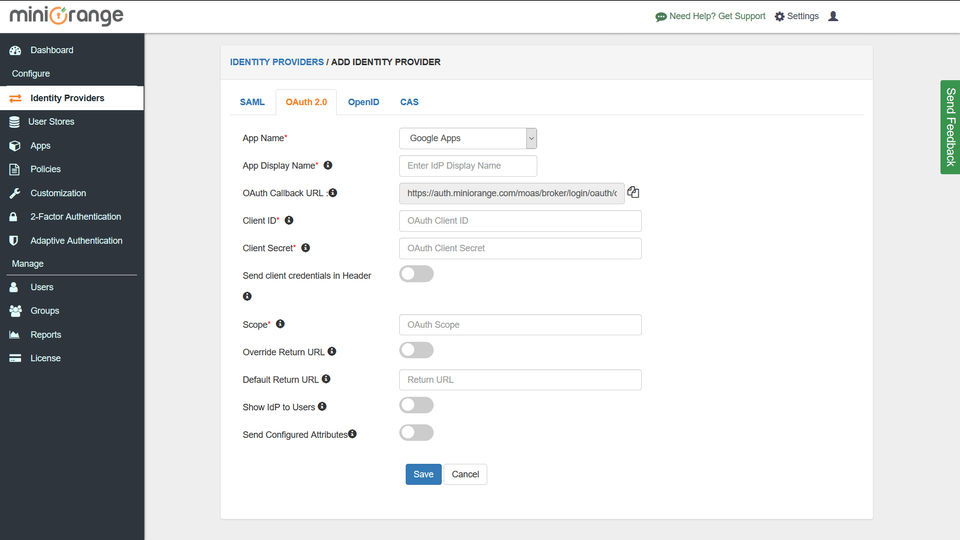Turn on Show IdP to Users
Image resolution: width=960 pixels, height=540 pixels.
tap(416, 405)
